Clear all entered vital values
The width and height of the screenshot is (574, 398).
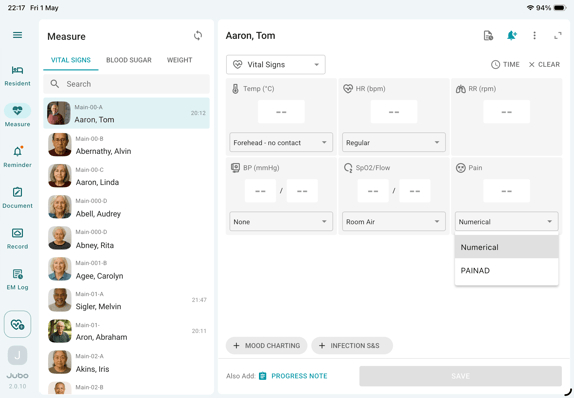point(544,64)
